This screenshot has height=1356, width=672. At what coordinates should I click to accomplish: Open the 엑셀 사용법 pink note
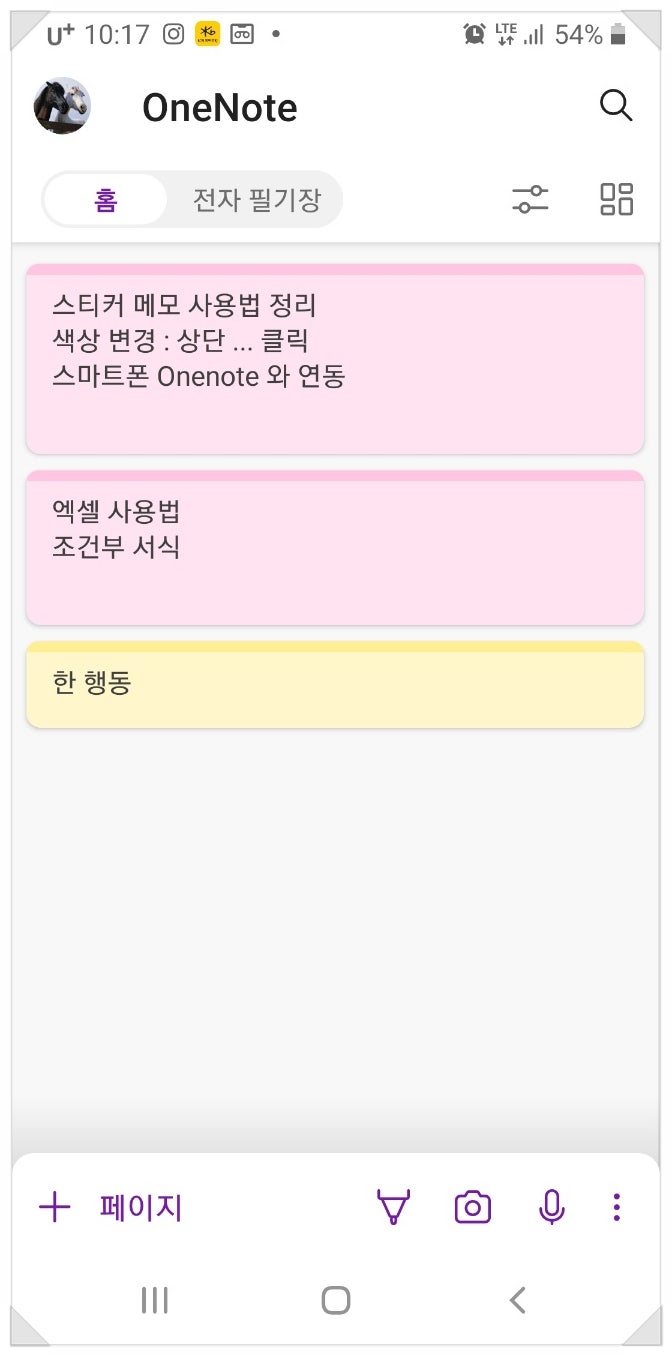(x=336, y=546)
